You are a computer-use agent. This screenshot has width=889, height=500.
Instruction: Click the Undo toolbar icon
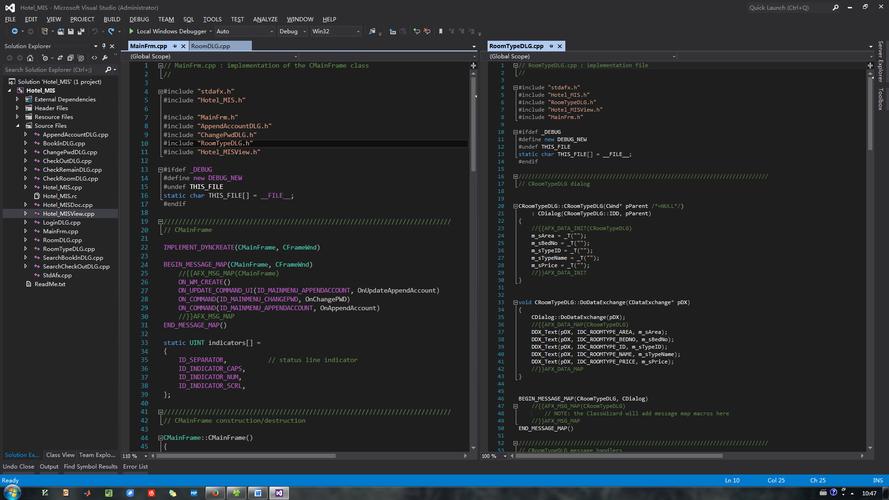[95, 31]
